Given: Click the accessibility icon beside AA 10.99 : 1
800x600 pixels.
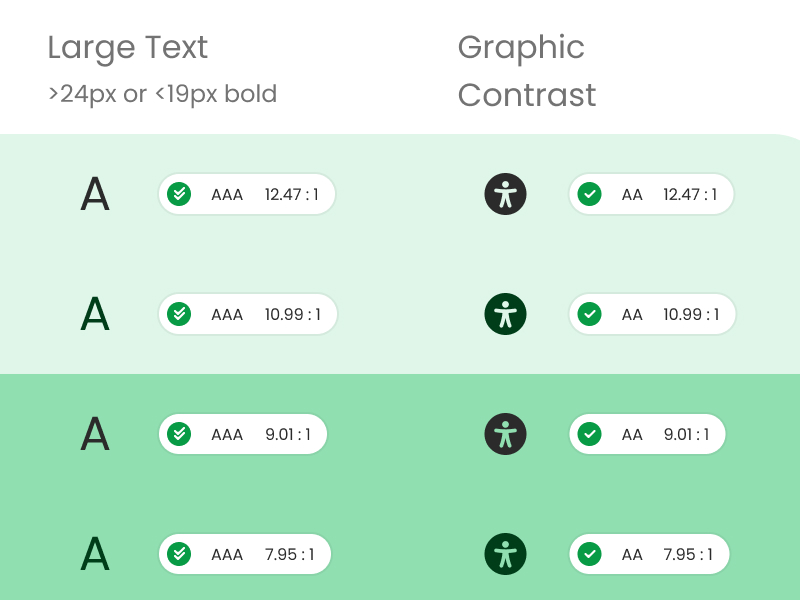Looking at the screenshot, I should pyautogui.click(x=505, y=314).
